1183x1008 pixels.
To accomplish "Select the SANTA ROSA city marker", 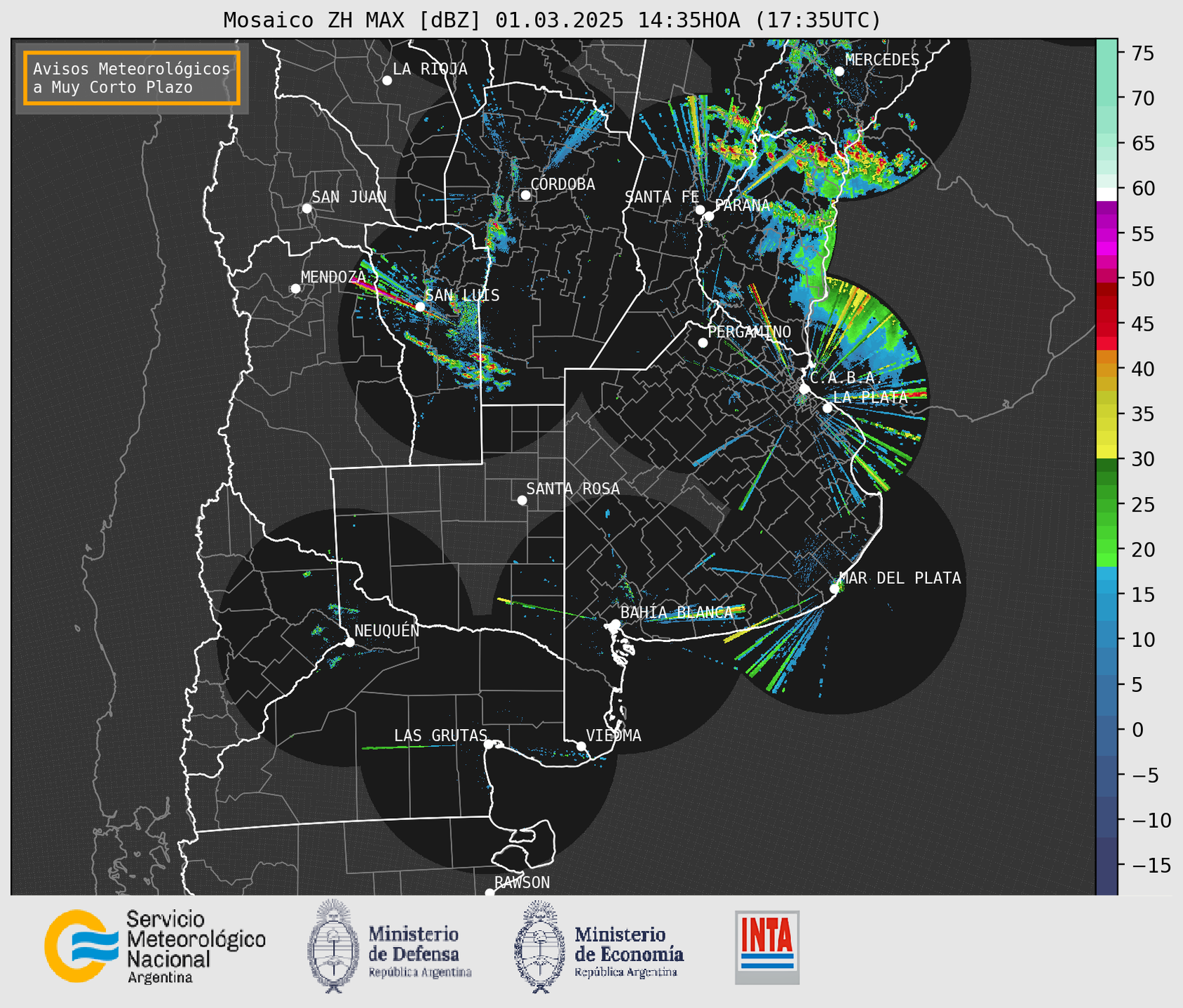I will coord(522,500).
